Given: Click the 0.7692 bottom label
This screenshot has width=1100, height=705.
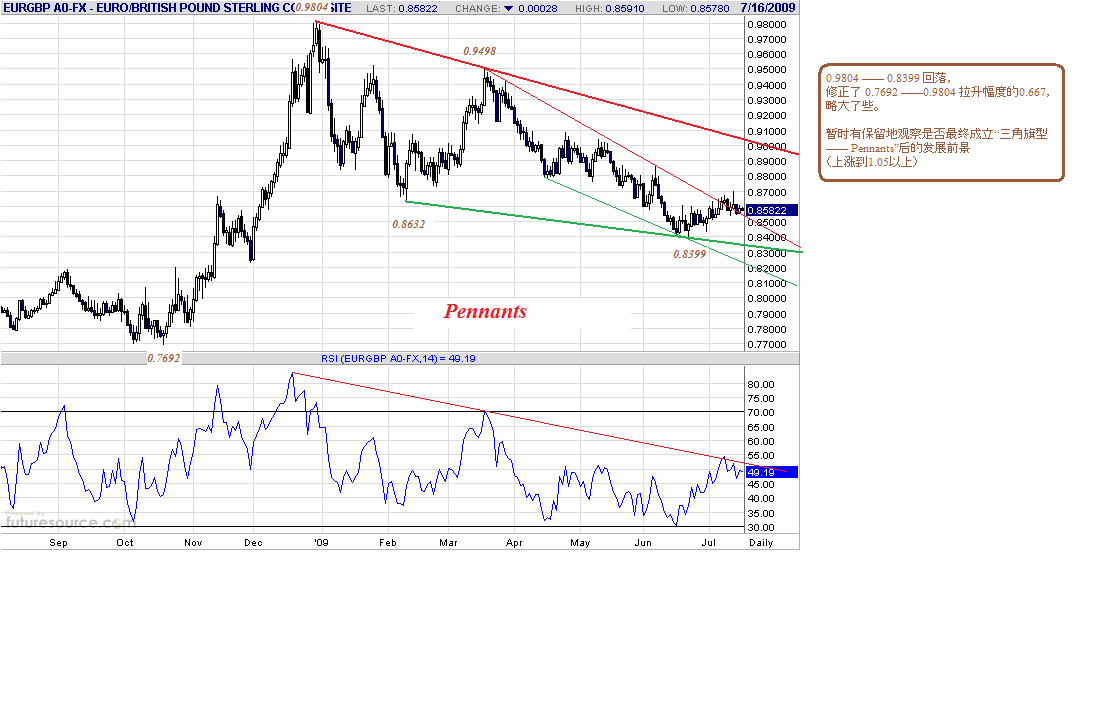Looking at the screenshot, I should click(x=163, y=358).
